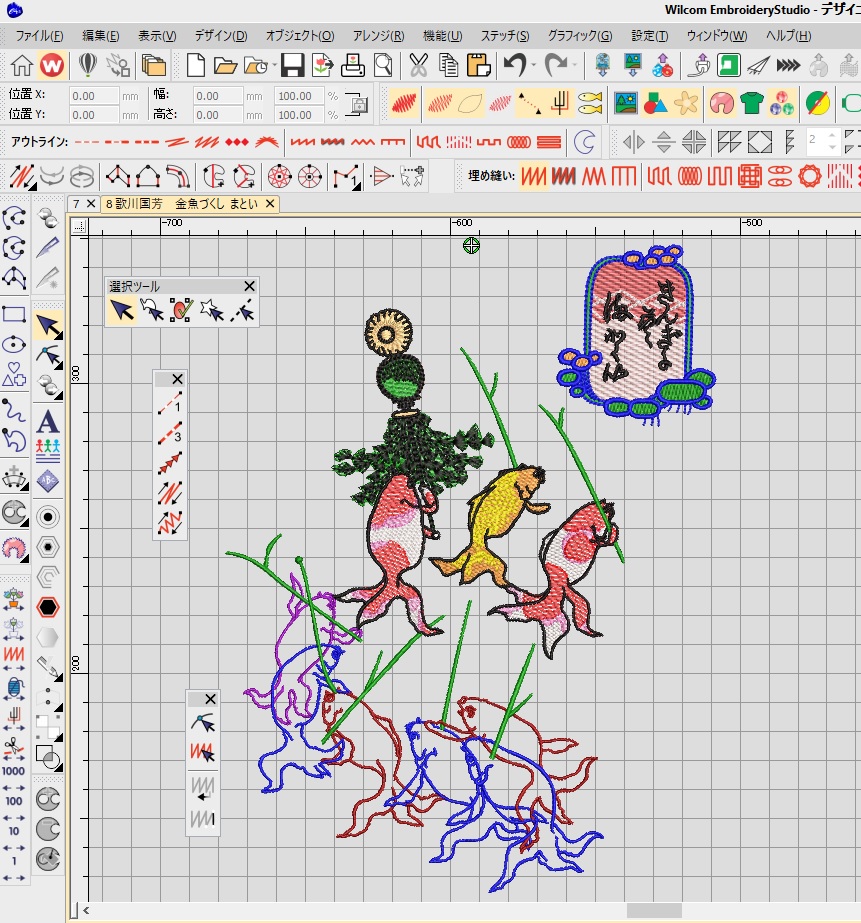
Task: Expand the recent files dropdown arrow
Action: 274,65
